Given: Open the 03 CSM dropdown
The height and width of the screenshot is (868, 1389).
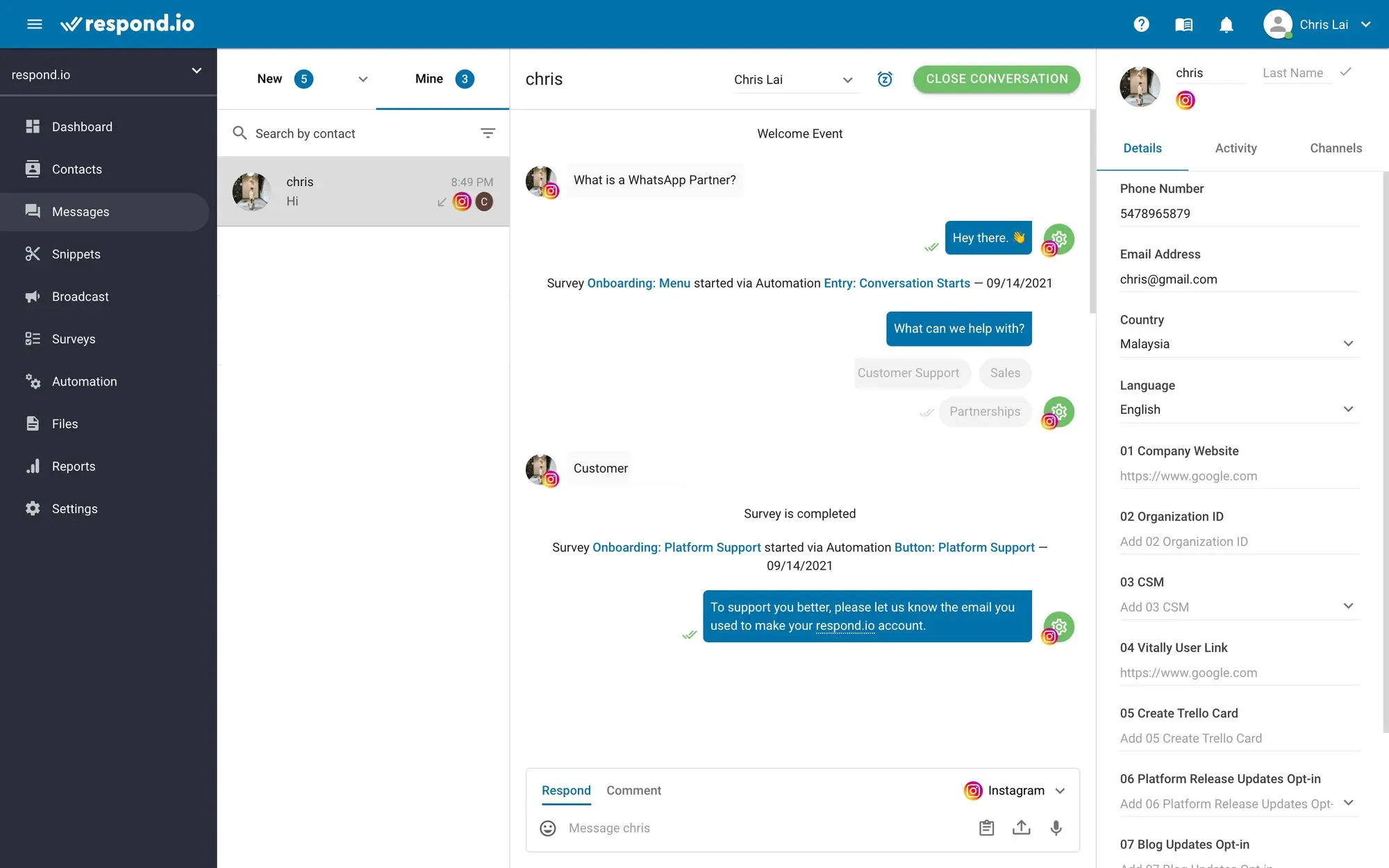Looking at the screenshot, I should 1239,606.
